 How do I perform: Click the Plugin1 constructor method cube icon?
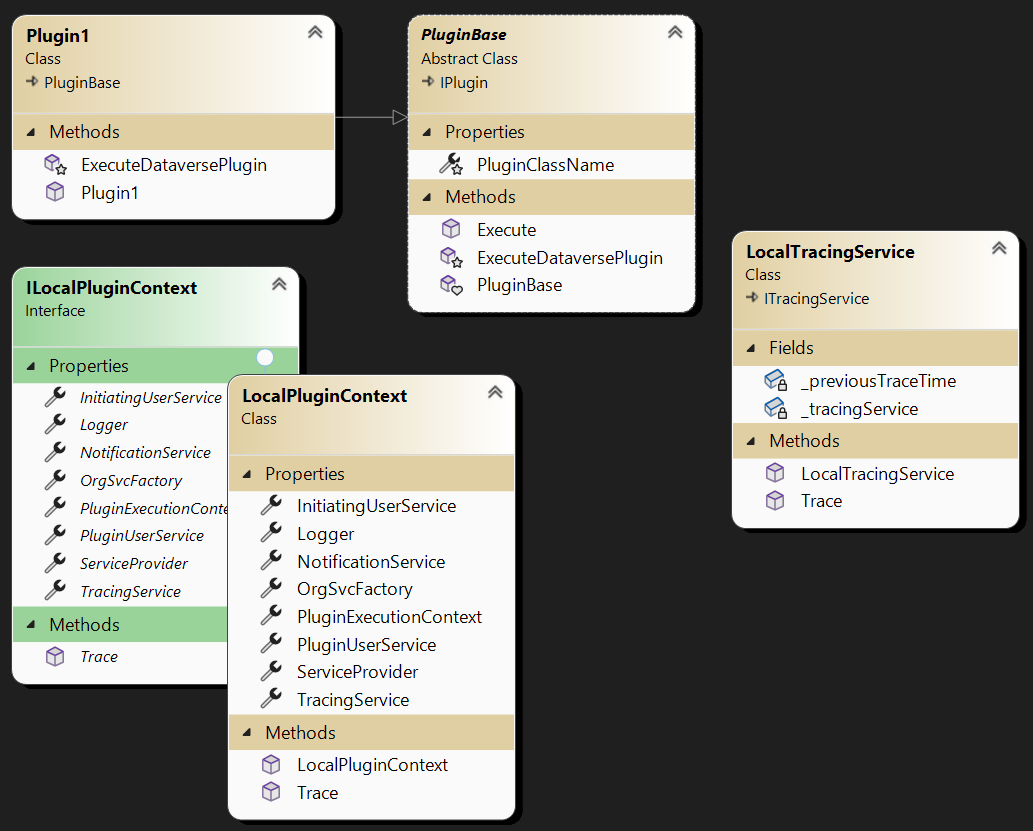pos(55,192)
